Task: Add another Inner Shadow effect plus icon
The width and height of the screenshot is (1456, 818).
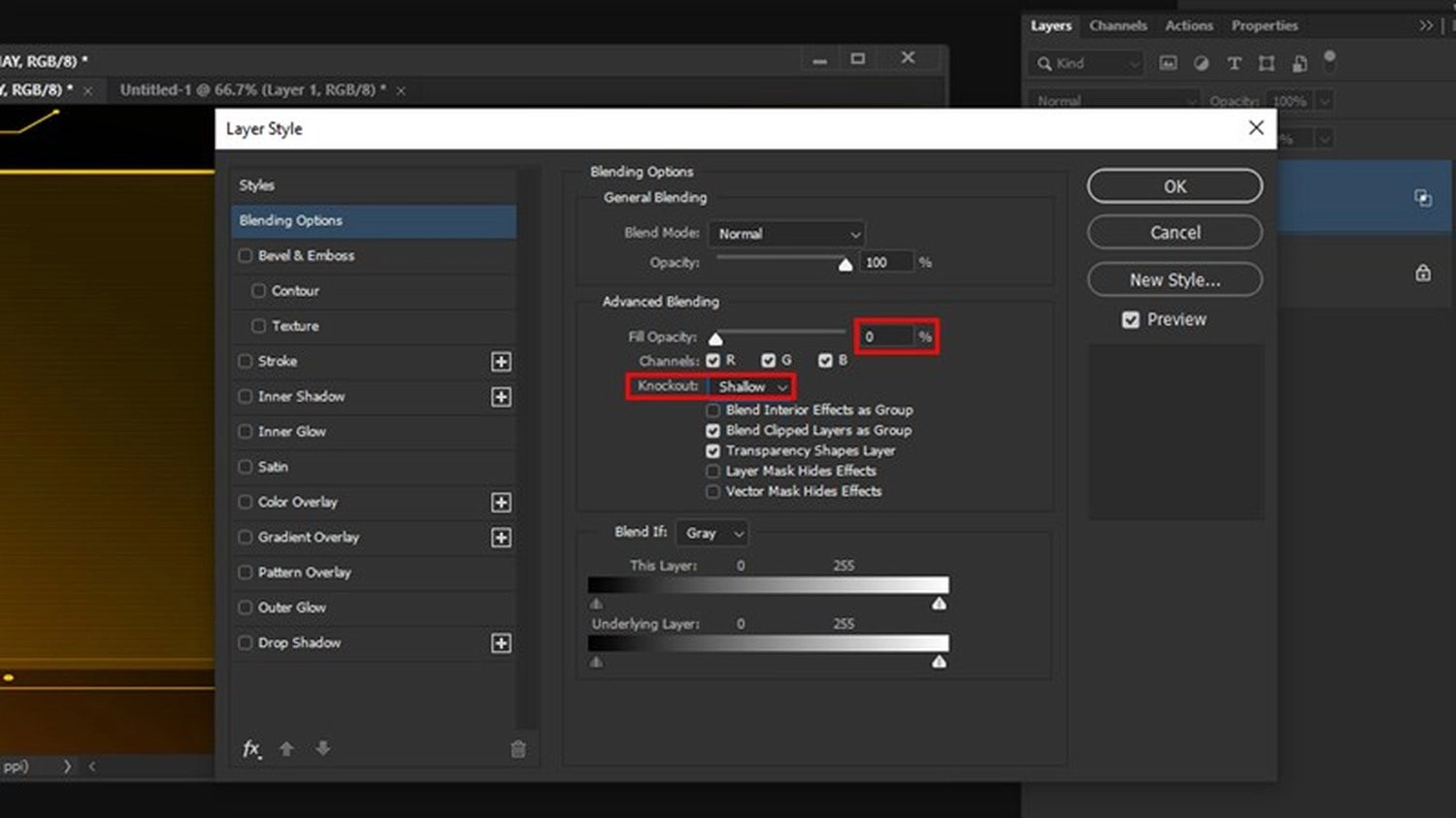Action: [501, 397]
